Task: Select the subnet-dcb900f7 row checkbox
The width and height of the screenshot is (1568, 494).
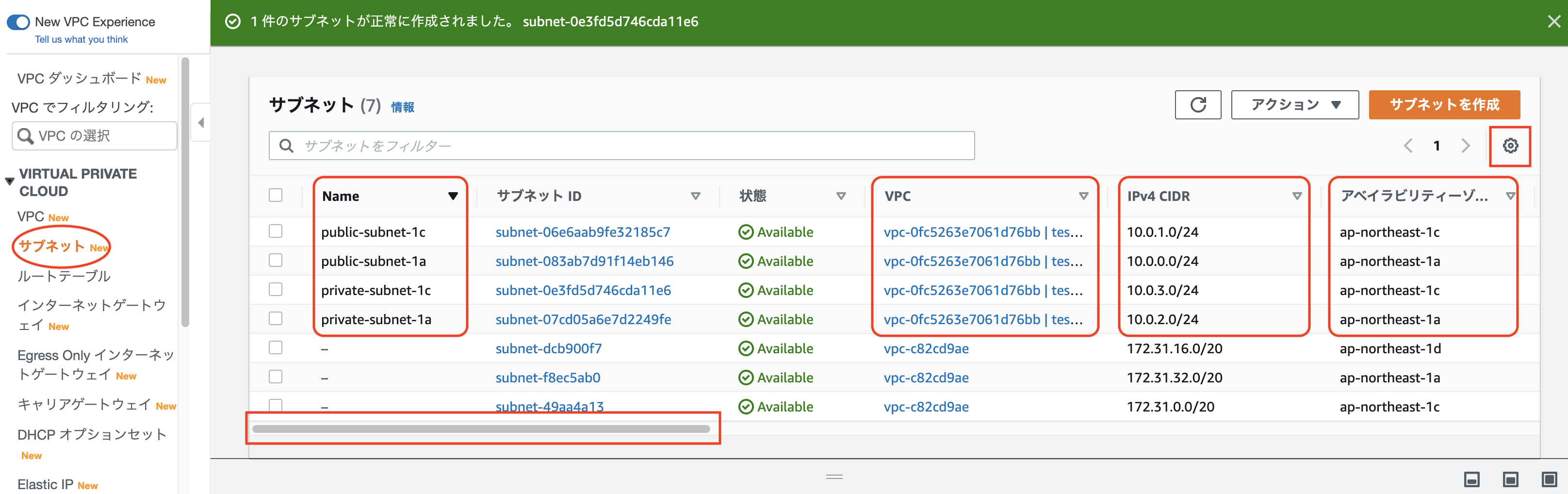Action: [276, 347]
